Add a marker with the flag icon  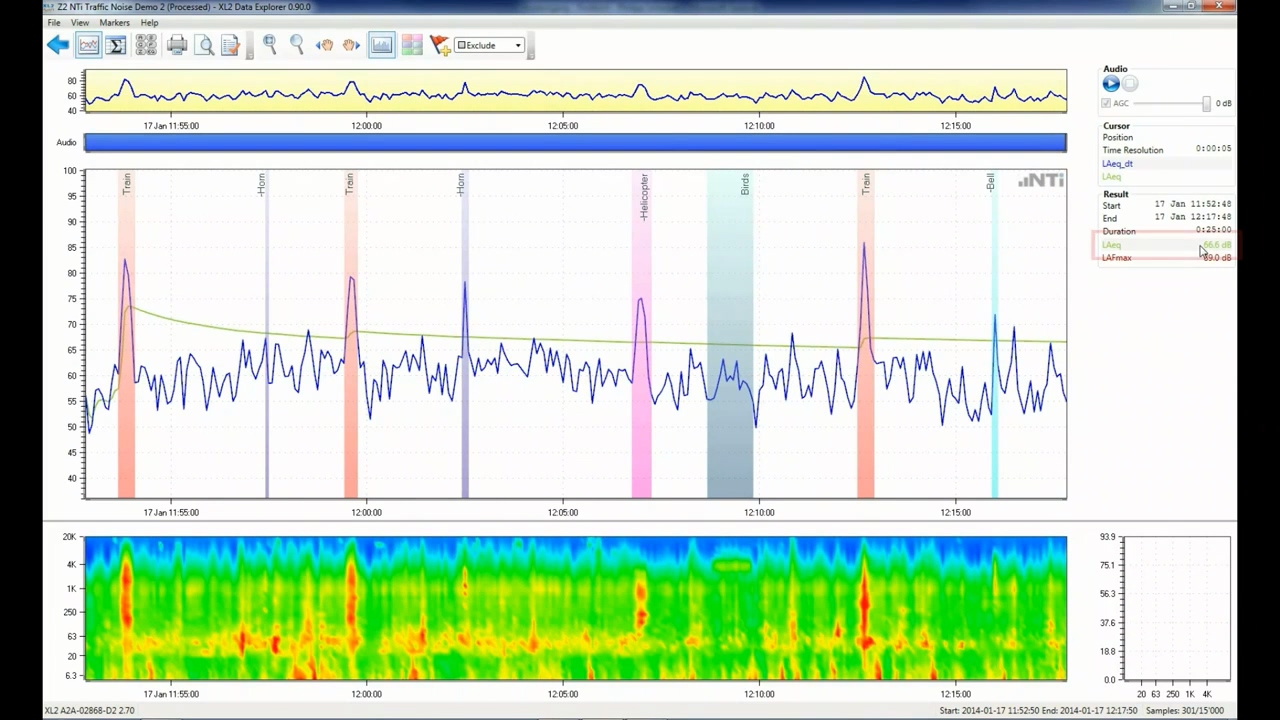click(440, 45)
